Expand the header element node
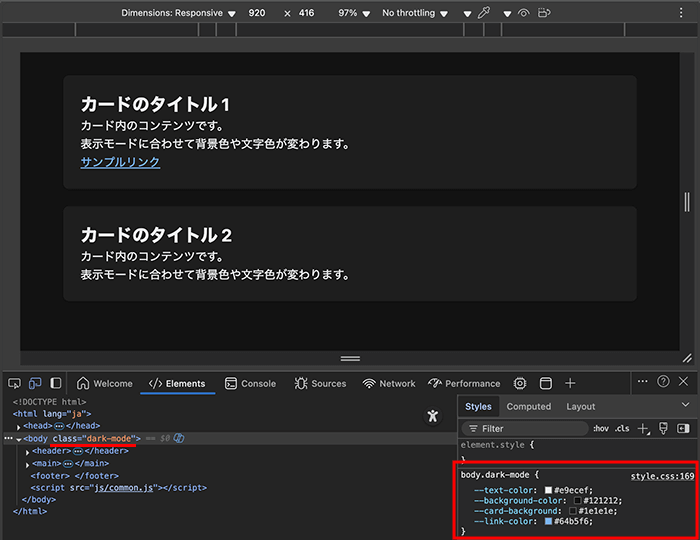The width and height of the screenshot is (700, 540). 28,452
